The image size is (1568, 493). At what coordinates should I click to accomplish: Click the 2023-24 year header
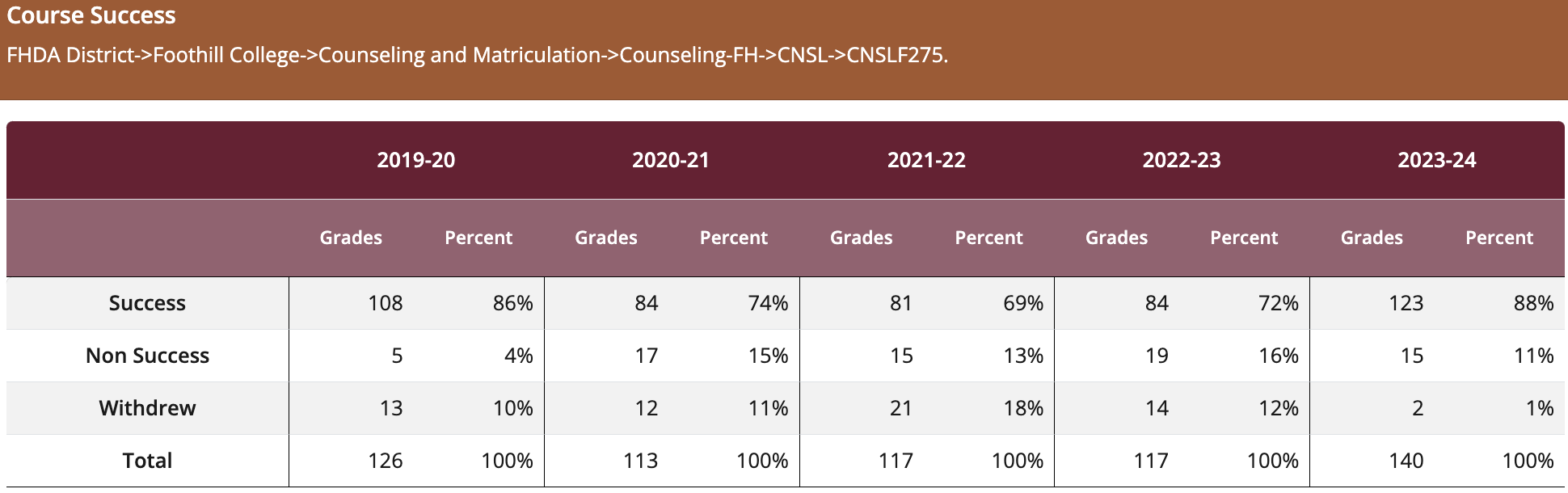pyautogui.click(x=1437, y=160)
